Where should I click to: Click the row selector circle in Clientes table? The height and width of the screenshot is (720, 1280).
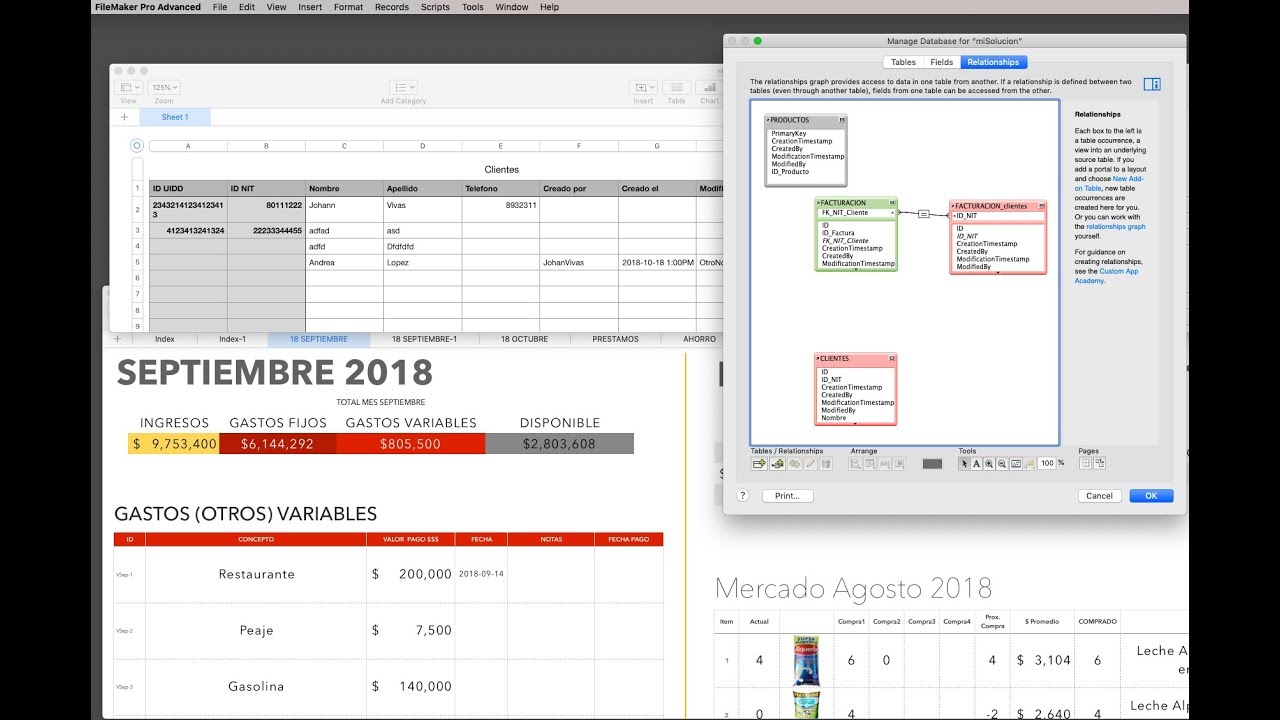(137, 145)
